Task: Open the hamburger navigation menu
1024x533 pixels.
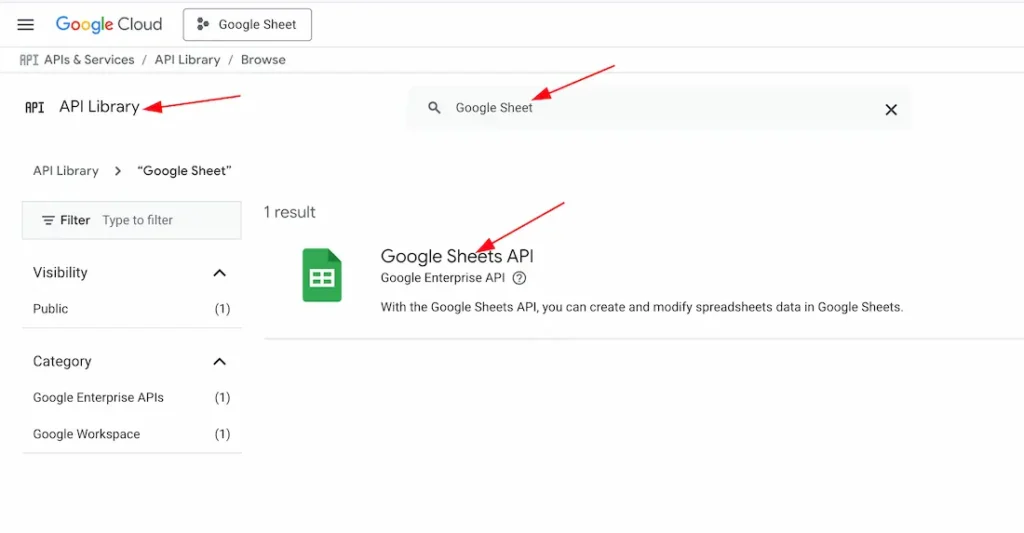Action: 26,25
